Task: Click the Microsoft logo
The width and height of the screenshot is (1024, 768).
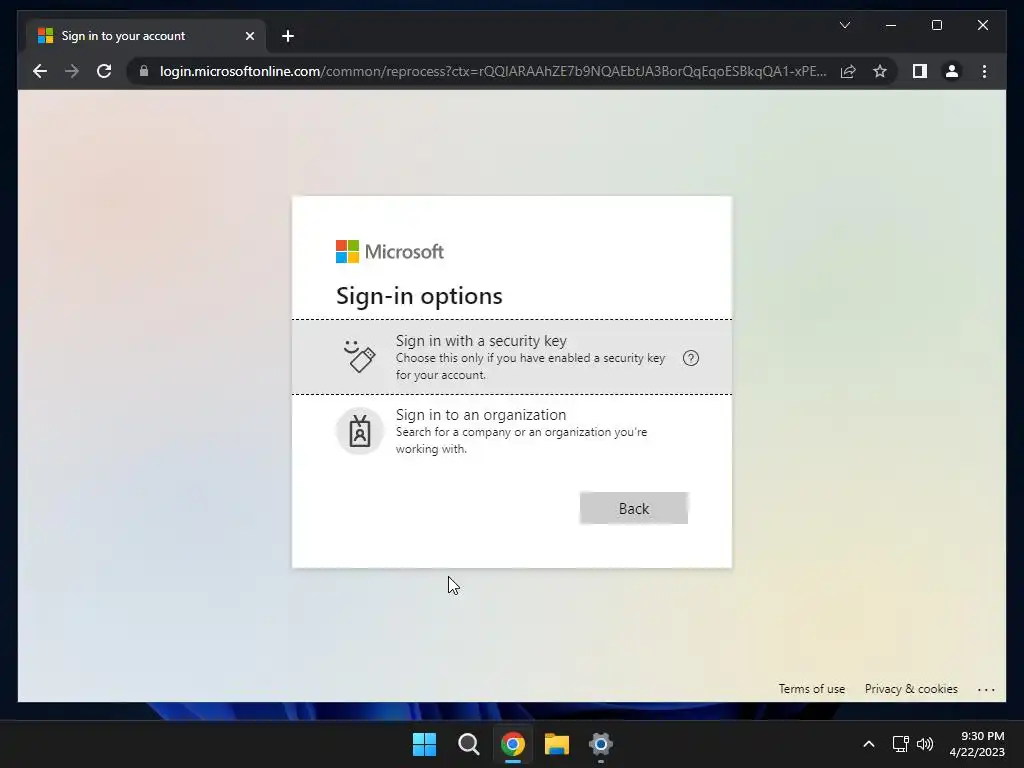Action: (390, 251)
